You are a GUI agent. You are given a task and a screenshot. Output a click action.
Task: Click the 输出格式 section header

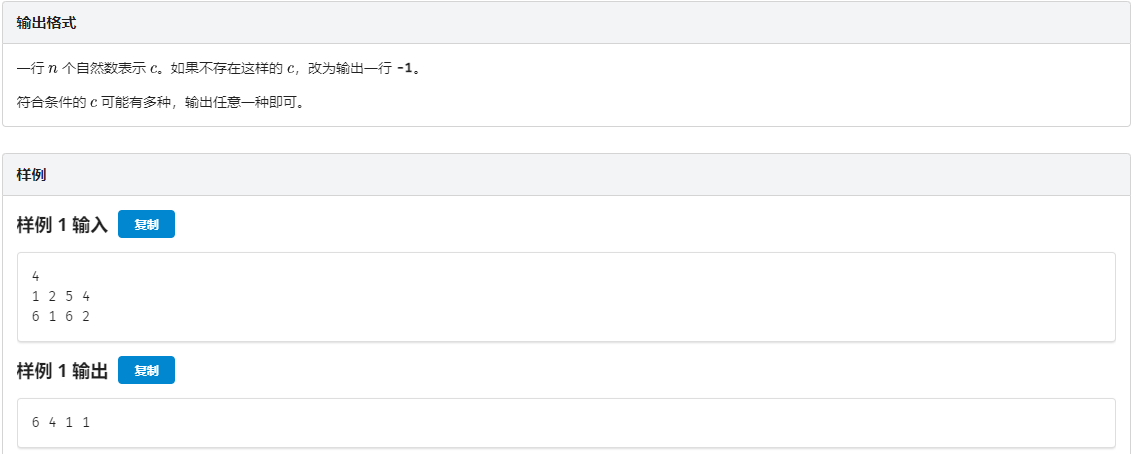coord(47,23)
